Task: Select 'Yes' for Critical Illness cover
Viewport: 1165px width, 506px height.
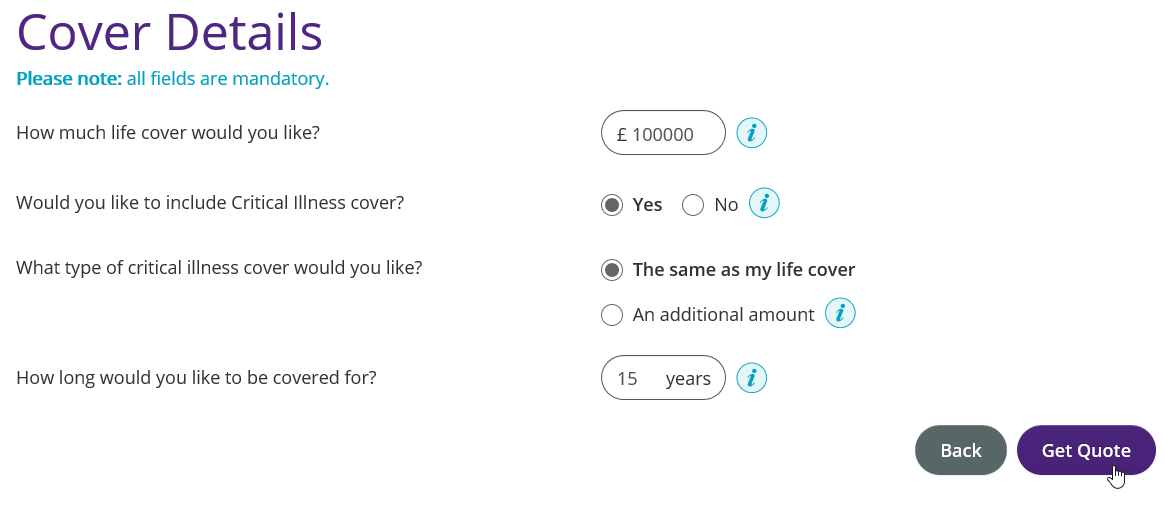Action: (x=612, y=205)
